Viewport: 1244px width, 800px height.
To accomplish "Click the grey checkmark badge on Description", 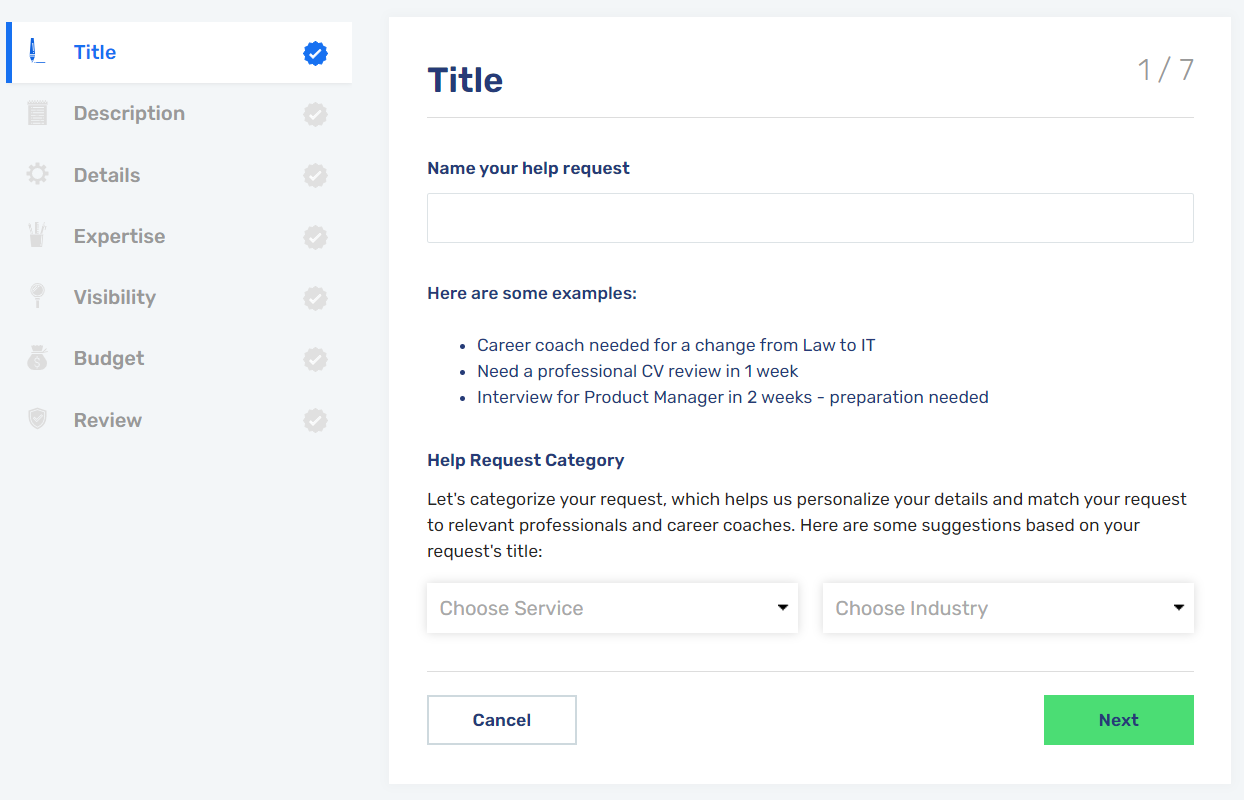I will point(315,114).
